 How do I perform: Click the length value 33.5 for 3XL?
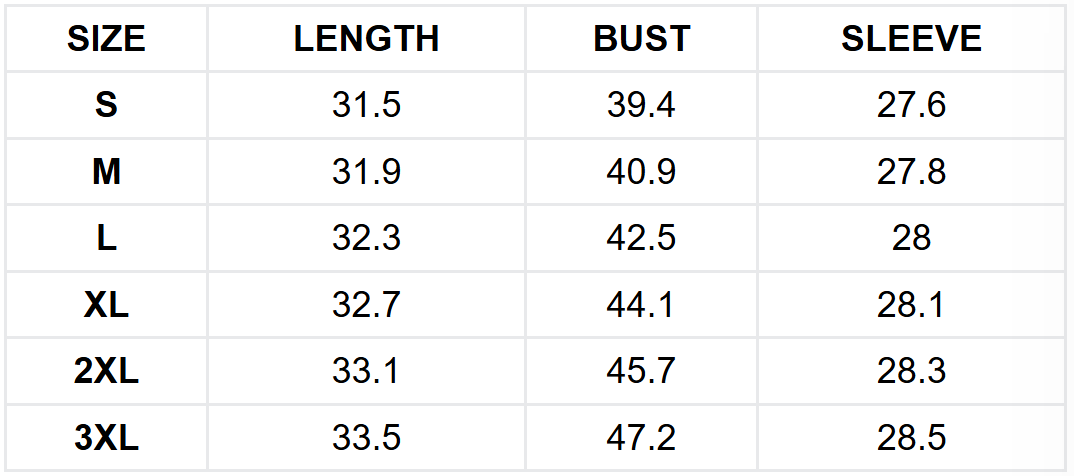366,438
